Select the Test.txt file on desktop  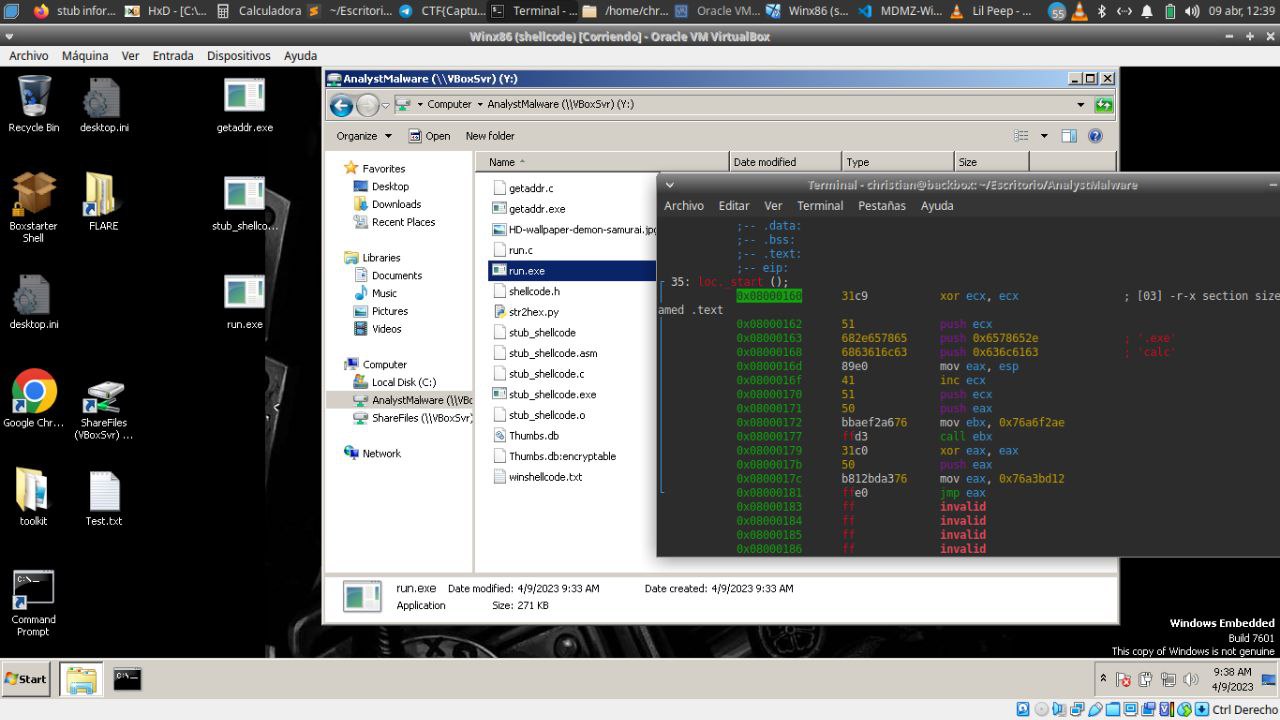103,496
